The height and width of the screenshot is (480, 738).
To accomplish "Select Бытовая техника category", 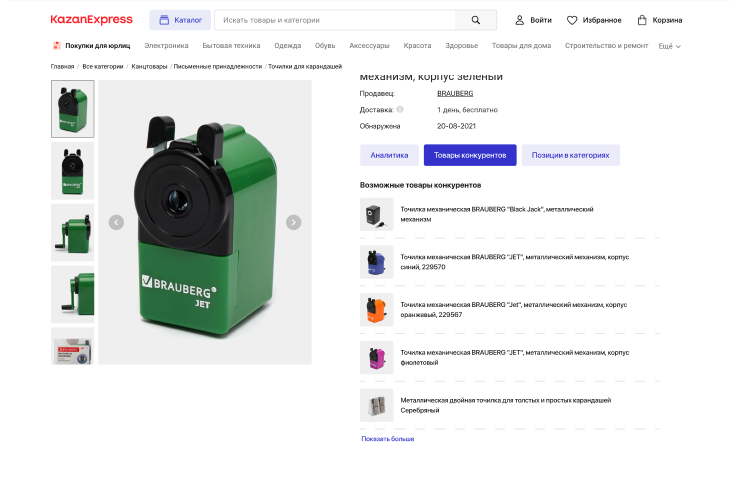I will click(231, 46).
